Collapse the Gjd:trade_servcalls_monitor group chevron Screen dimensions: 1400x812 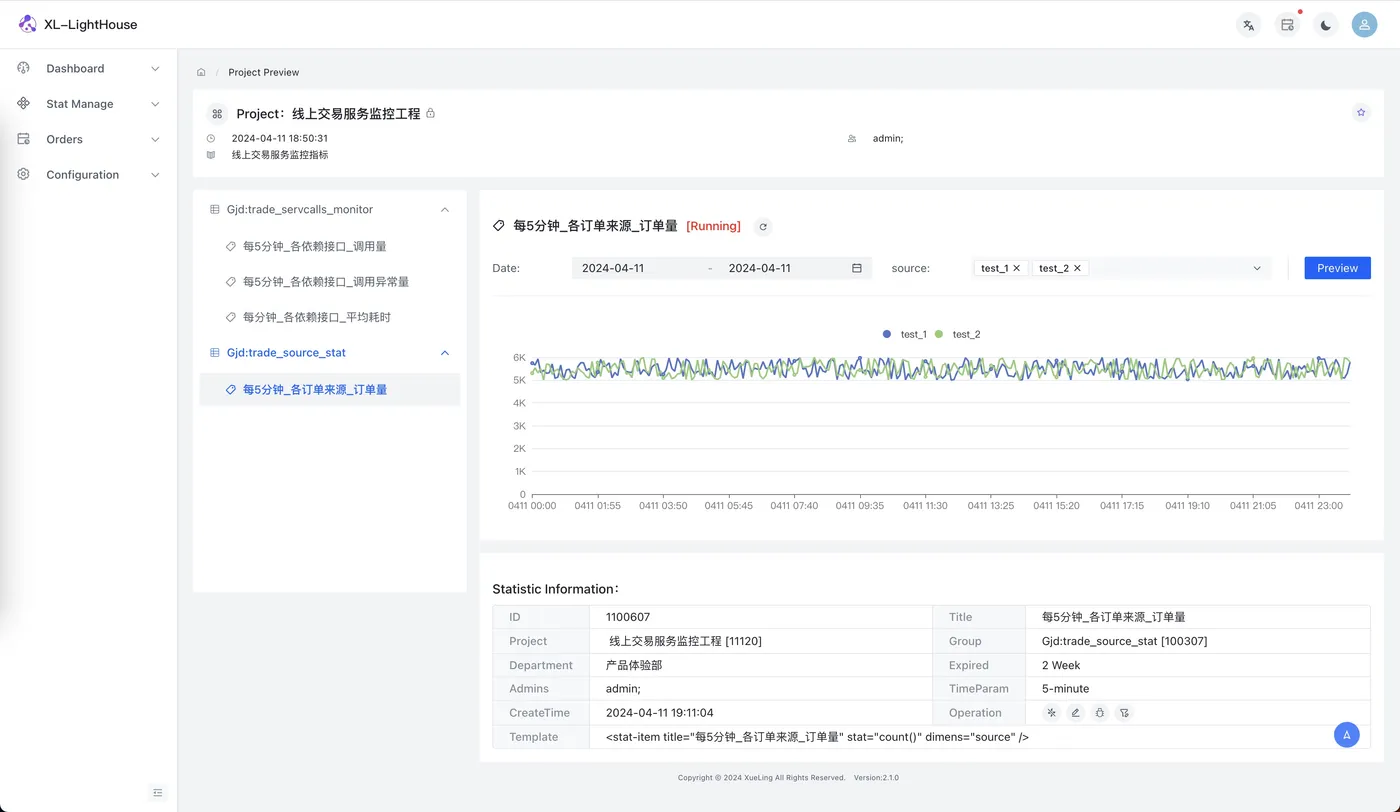(x=445, y=210)
